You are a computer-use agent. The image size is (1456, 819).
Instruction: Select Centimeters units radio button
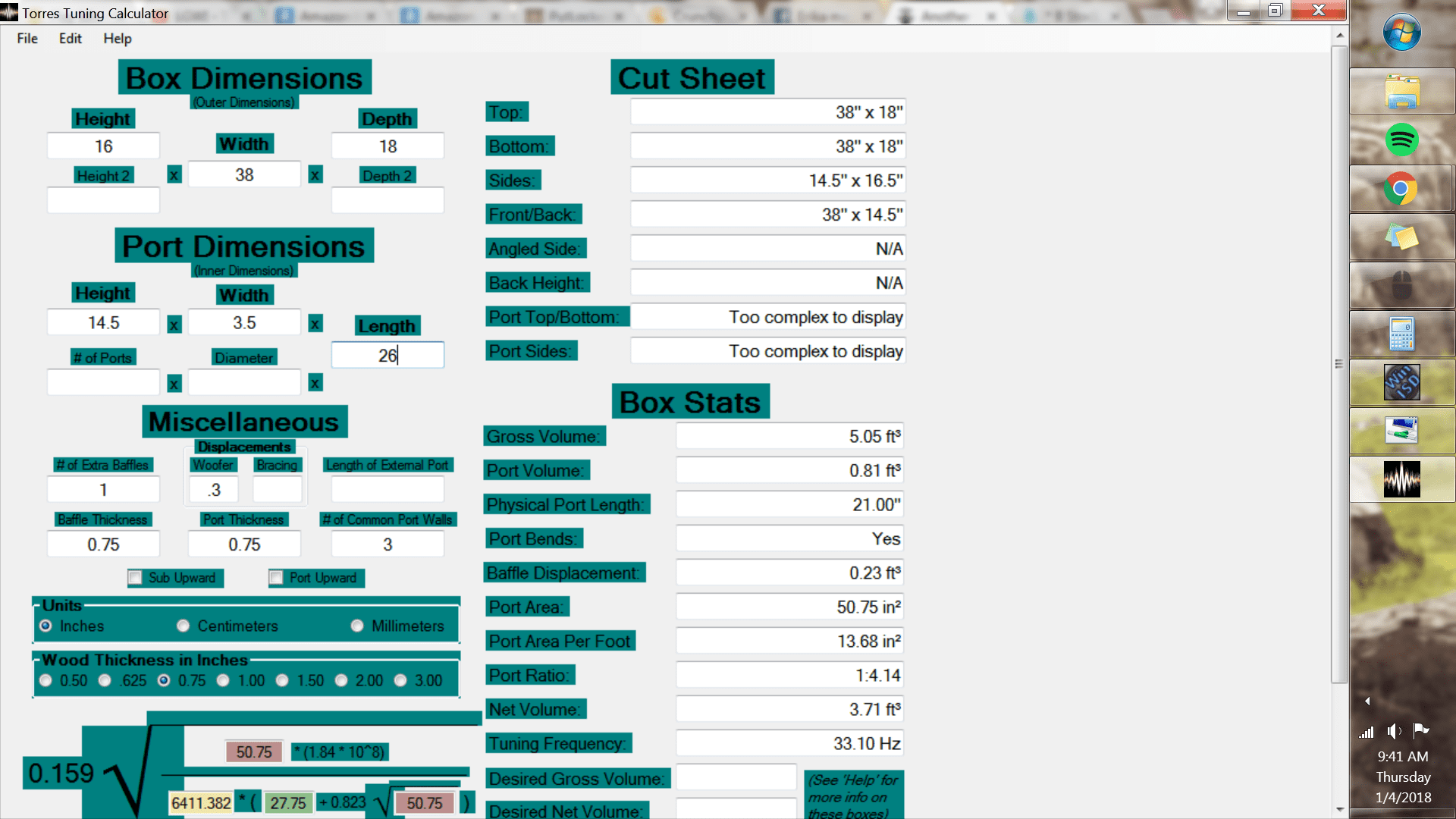(x=183, y=626)
